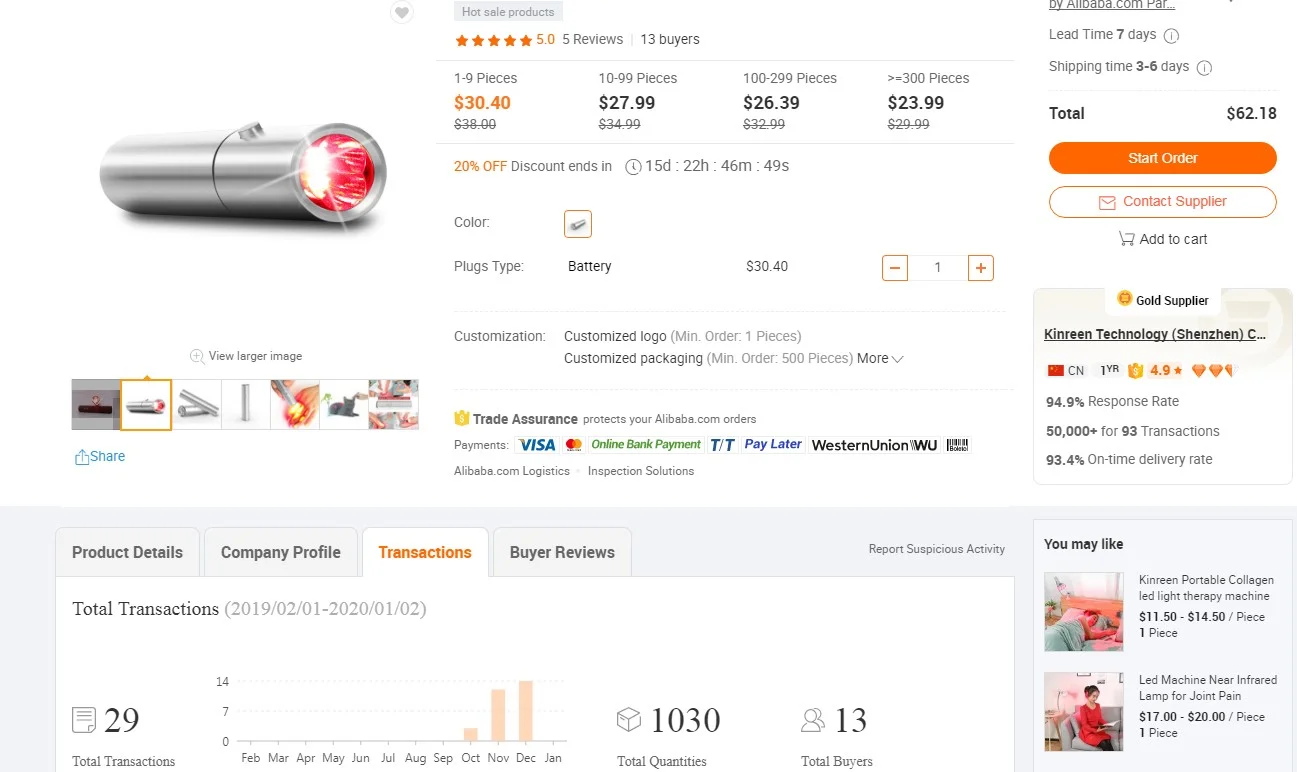Viewport: 1297px width, 772px height.
Task: Open the Kinreen Technology supplier link
Action: coord(1155,334)
